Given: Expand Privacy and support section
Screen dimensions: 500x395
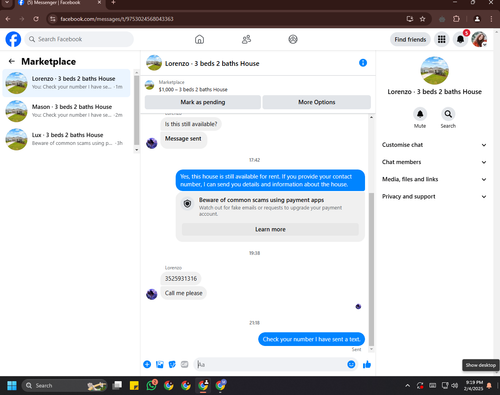Looking at the screenshot, I should pyautogui.click(x=434, y=197).
